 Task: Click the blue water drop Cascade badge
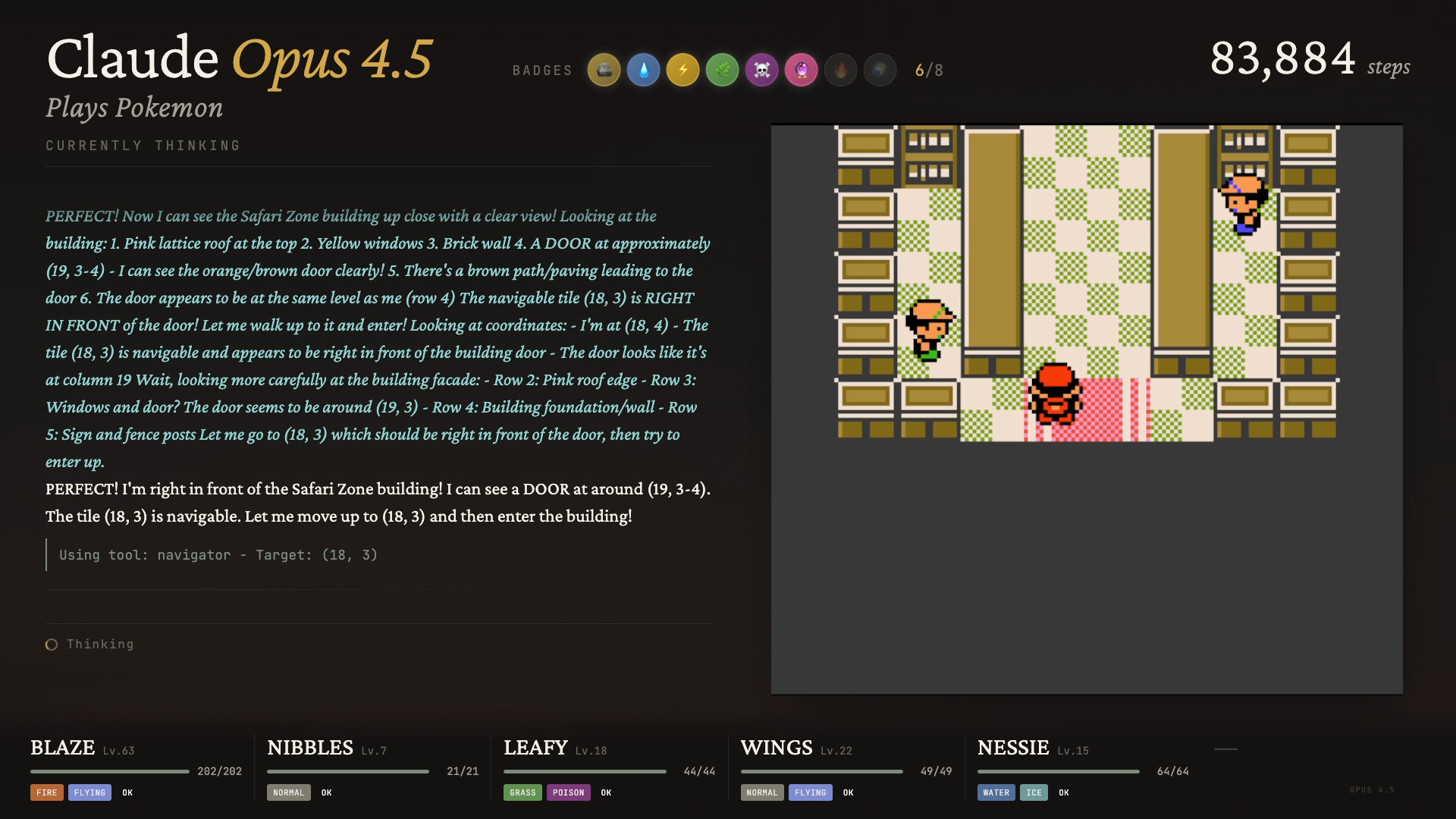point(643,71)
